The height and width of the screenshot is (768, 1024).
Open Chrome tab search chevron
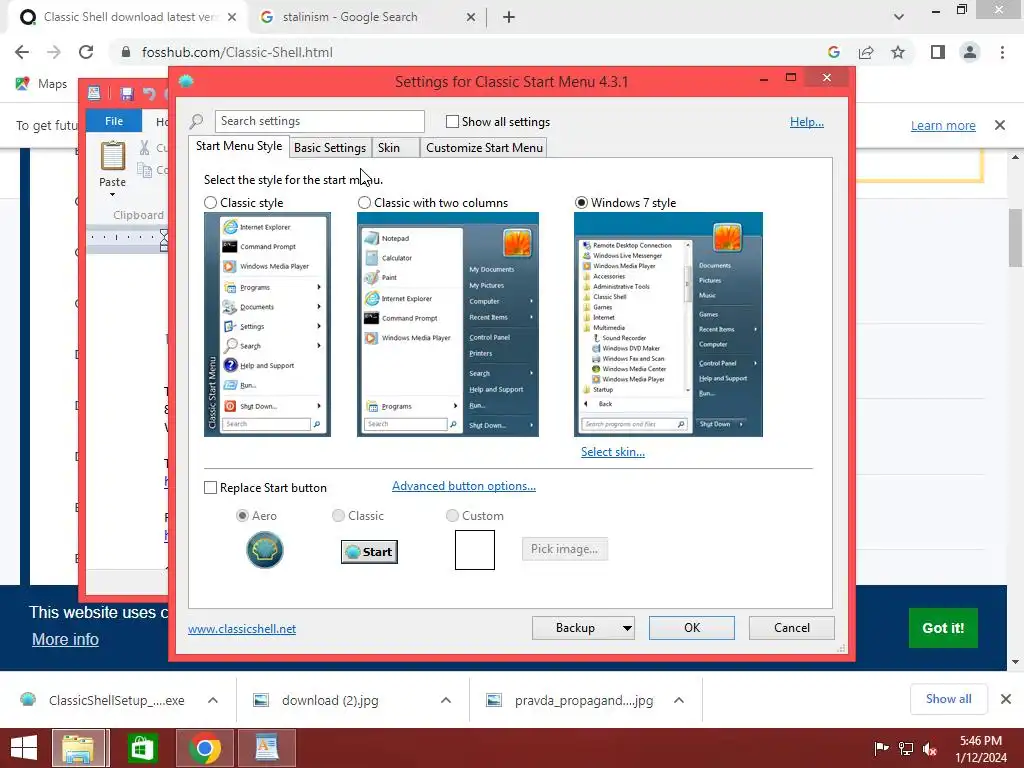point(899,17)
